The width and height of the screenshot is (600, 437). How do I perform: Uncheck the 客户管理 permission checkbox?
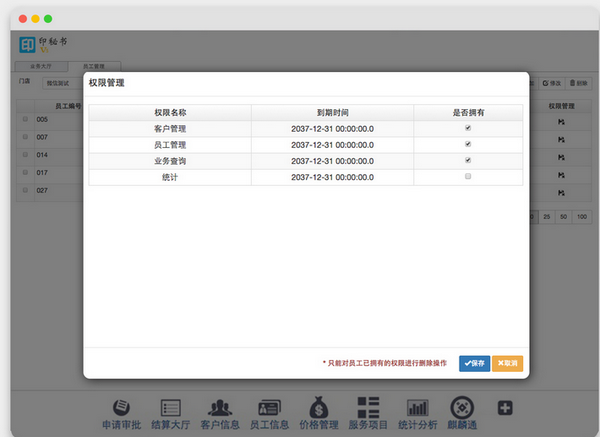point(468,128)
